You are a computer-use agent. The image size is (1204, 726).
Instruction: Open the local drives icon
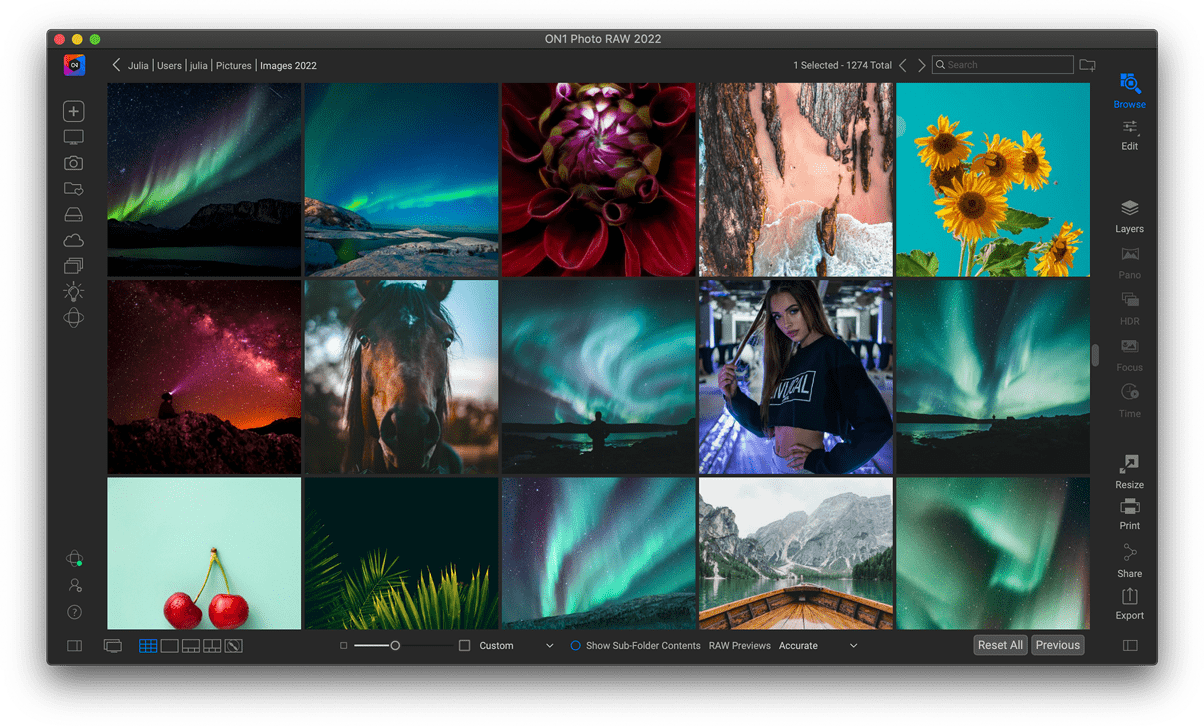pyautogui.click(x=73, y=214)
